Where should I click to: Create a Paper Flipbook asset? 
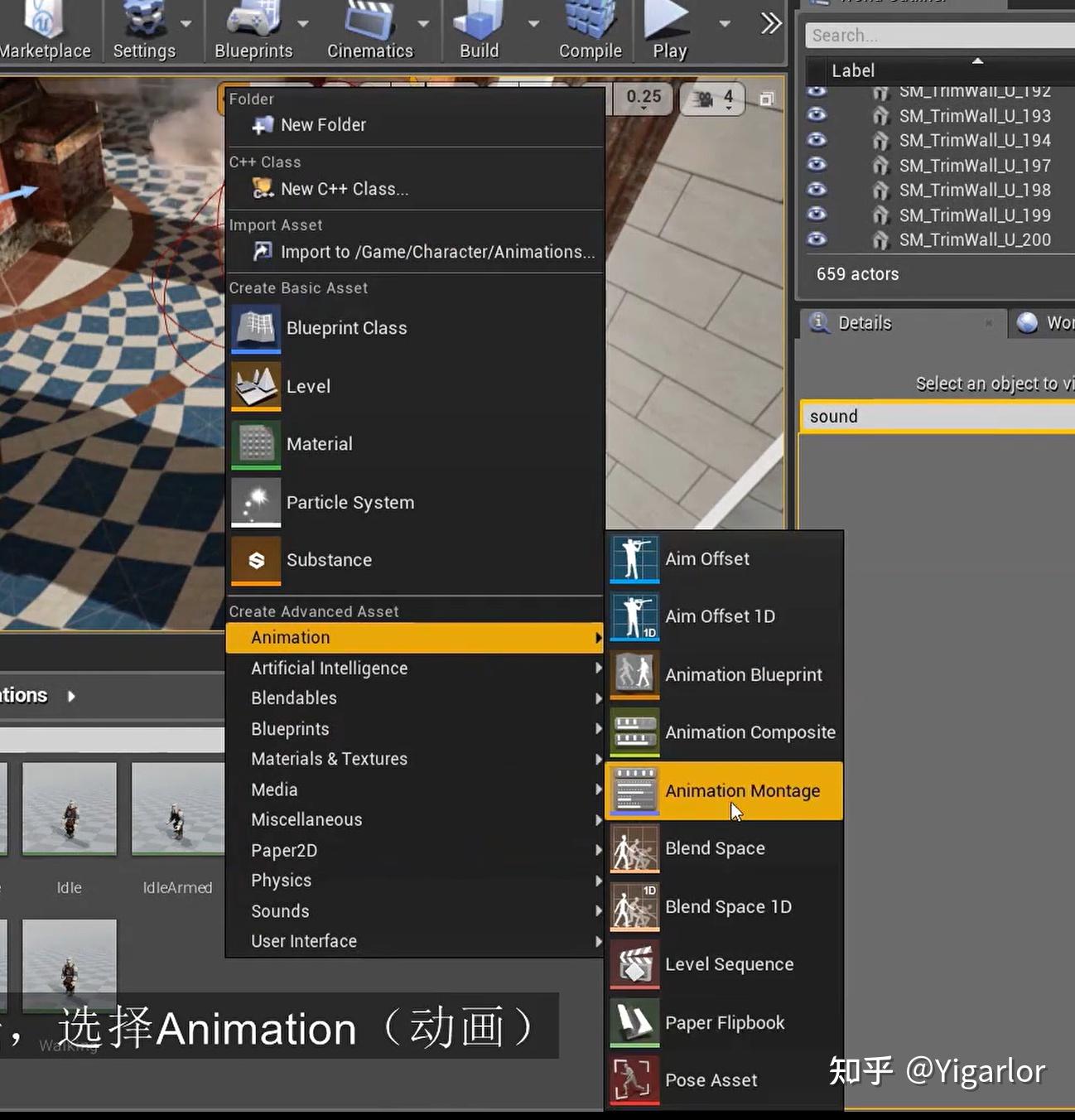pyautogui.click(x=725, y=1022)
